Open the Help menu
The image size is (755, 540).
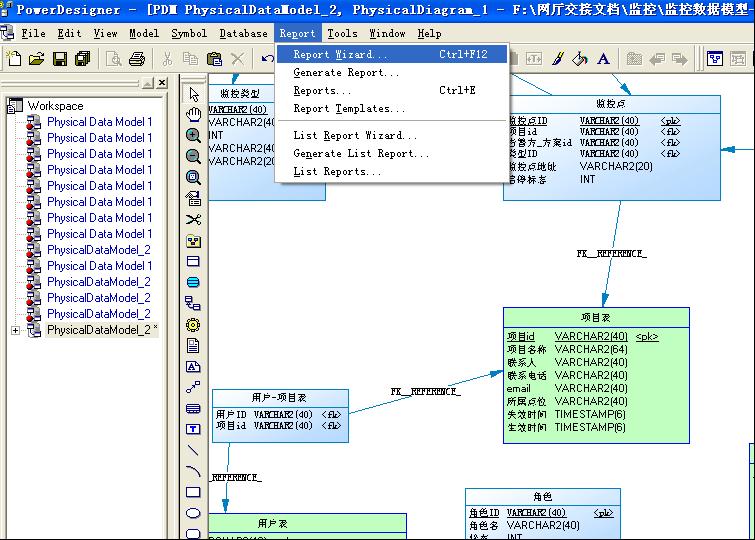click(430, 33)
